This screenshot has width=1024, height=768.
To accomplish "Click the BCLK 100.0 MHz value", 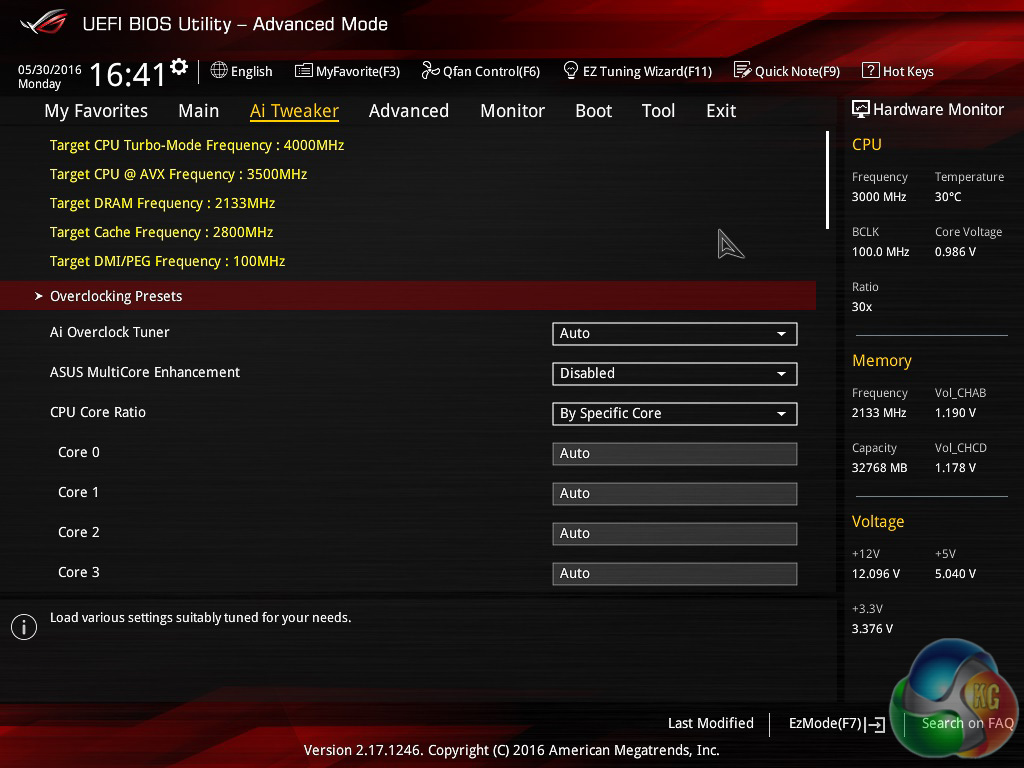I will coord(880,251).
